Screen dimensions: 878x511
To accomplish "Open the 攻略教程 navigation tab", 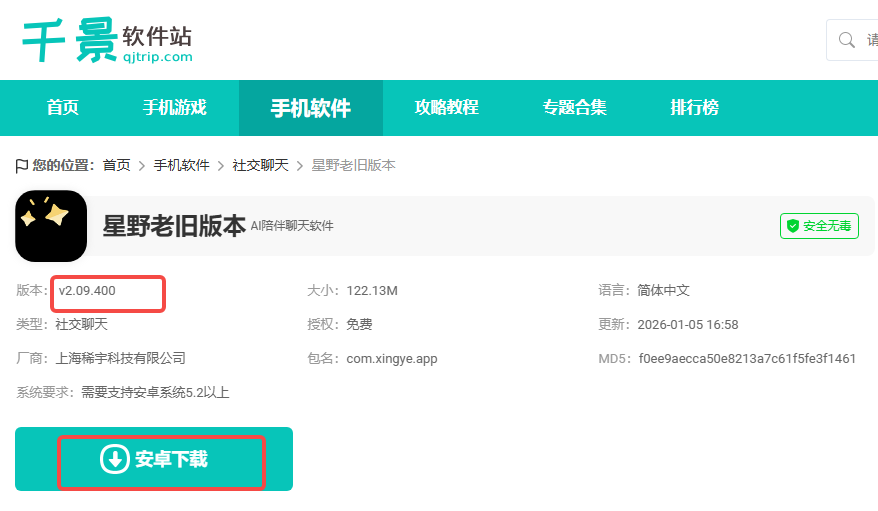I will point(446,108).
